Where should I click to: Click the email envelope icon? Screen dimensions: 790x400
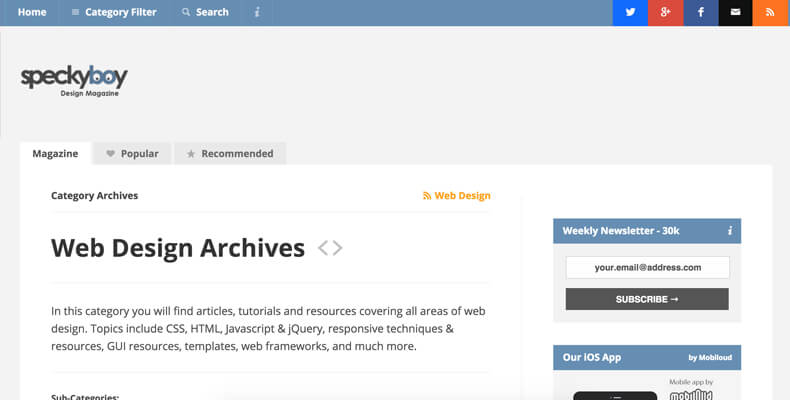pos(735,12)
